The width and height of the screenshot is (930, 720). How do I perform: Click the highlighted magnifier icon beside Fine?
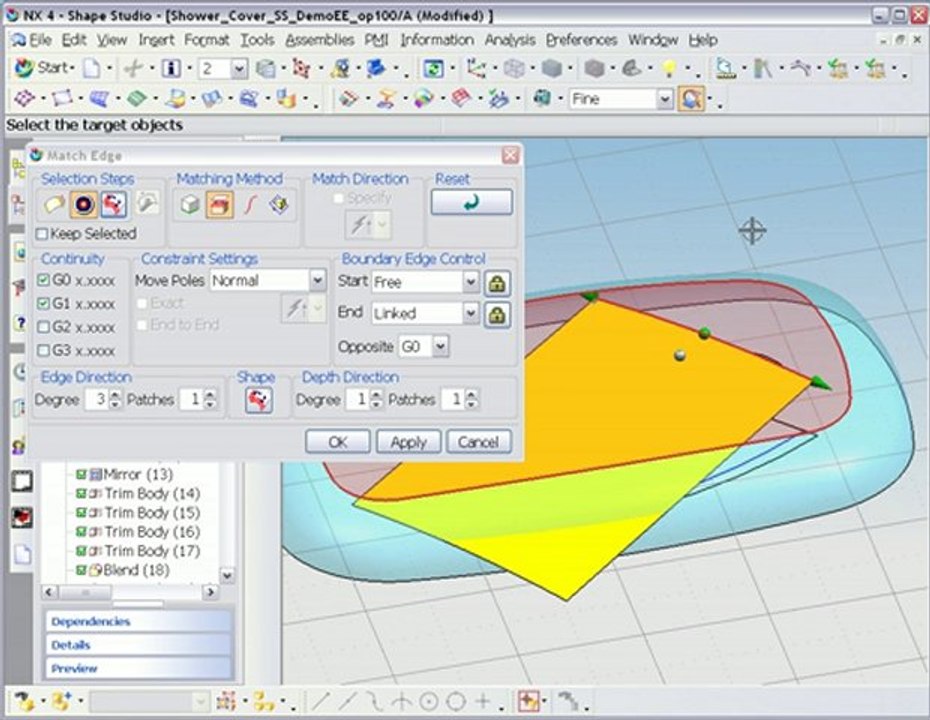[691, 99]
